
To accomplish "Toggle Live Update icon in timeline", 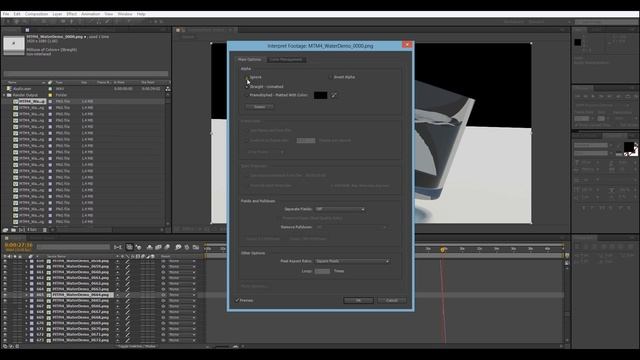I will [x=129, y=247].
